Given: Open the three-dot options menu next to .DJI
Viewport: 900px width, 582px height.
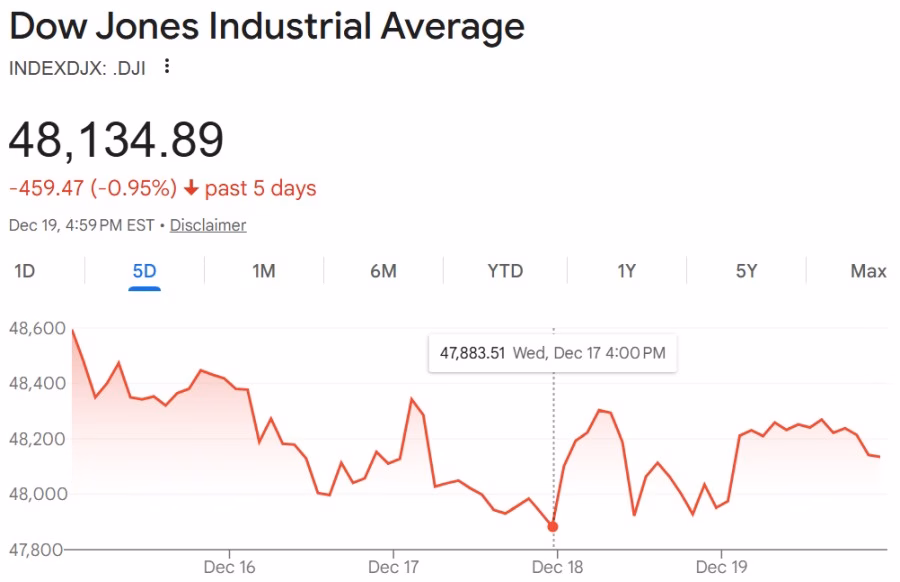Looking at the screenshot, I should 166,68.
